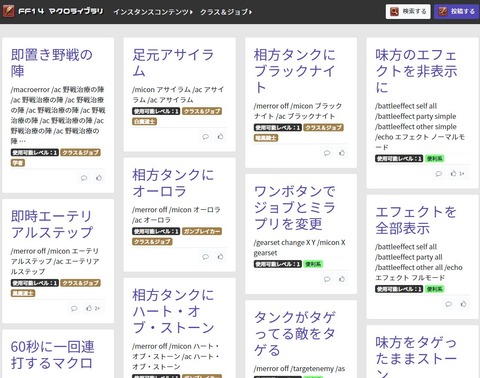
Task: Click comment icon on 足元アサイラム card
Action: (x=206, y=136)
